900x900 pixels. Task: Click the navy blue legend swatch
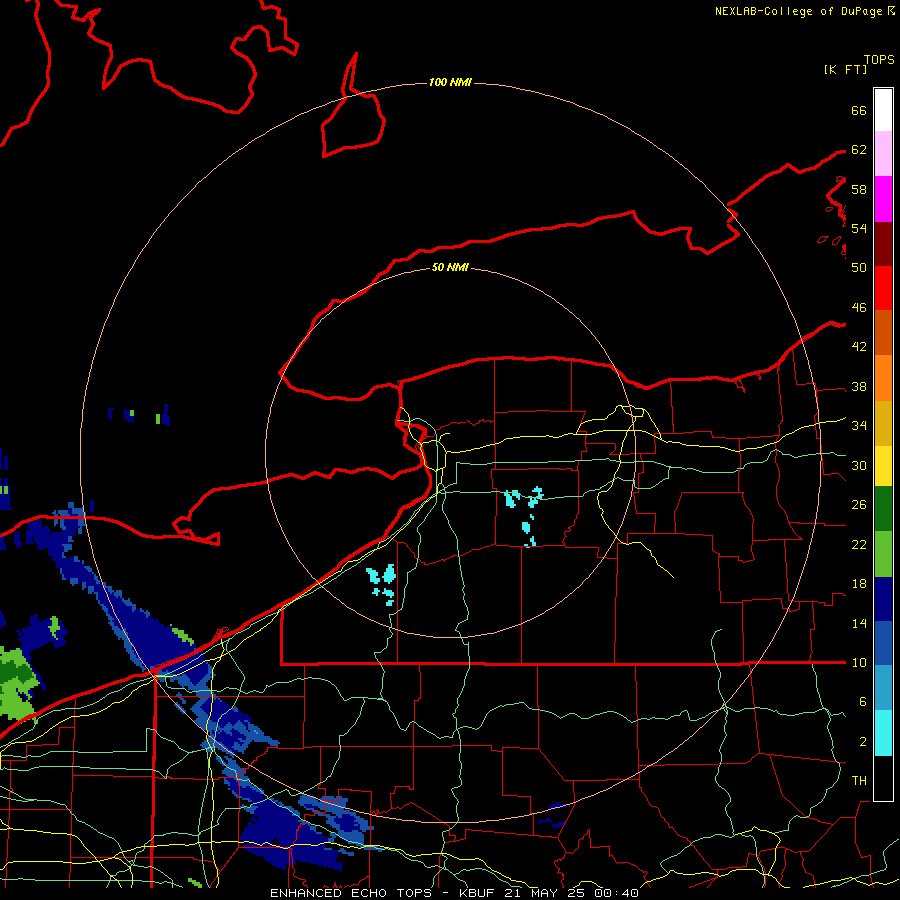click(883, 599)
